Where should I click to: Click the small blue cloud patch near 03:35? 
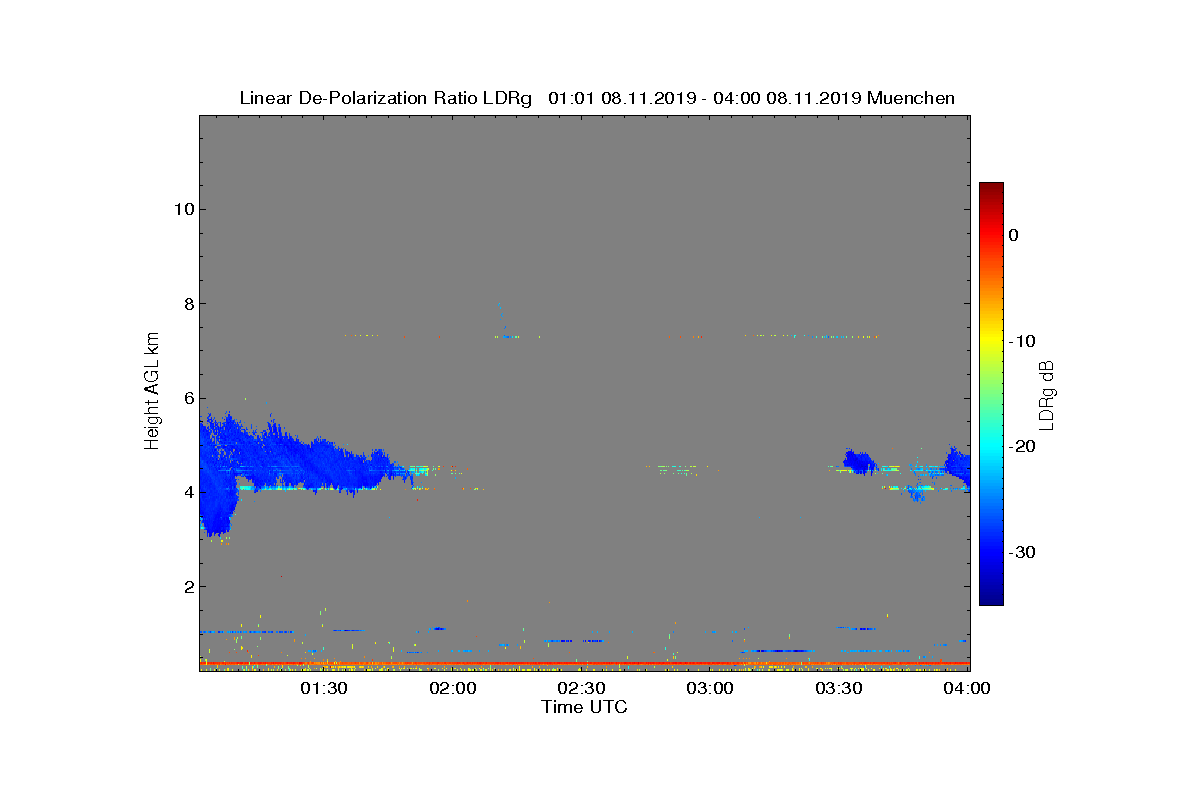click(858, 461)
